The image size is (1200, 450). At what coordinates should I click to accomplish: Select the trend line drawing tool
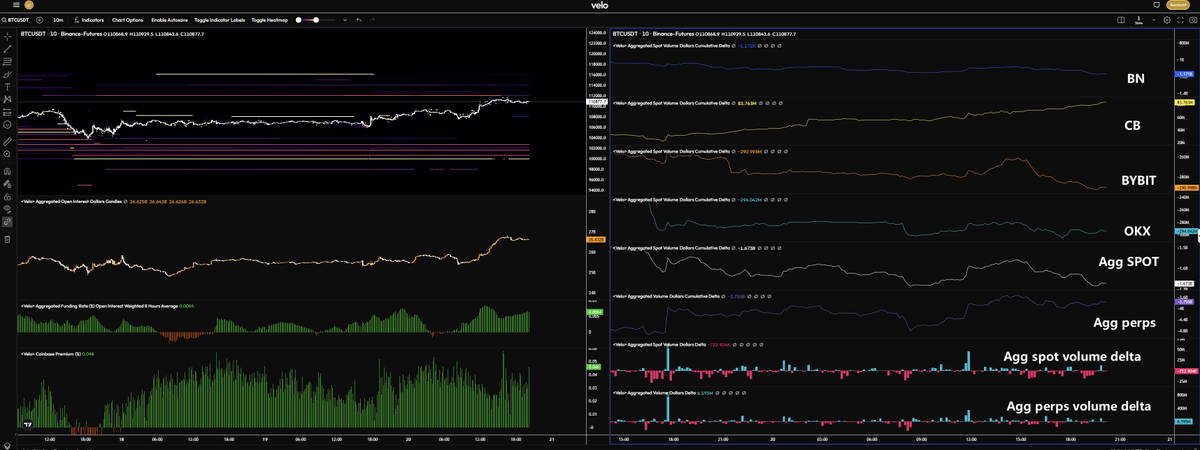click(x=7, y=48)
